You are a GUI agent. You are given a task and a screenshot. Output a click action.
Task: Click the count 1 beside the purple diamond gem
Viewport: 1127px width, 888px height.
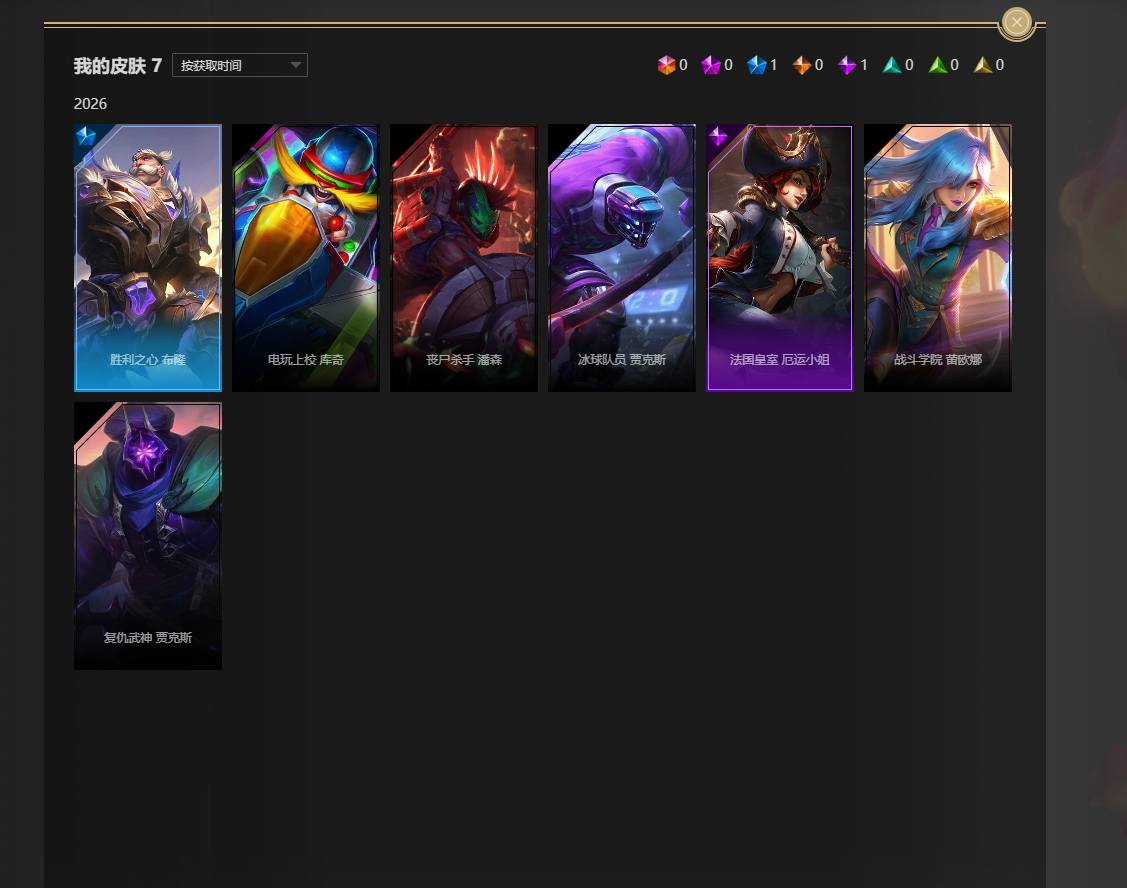[x=864, y=65]
